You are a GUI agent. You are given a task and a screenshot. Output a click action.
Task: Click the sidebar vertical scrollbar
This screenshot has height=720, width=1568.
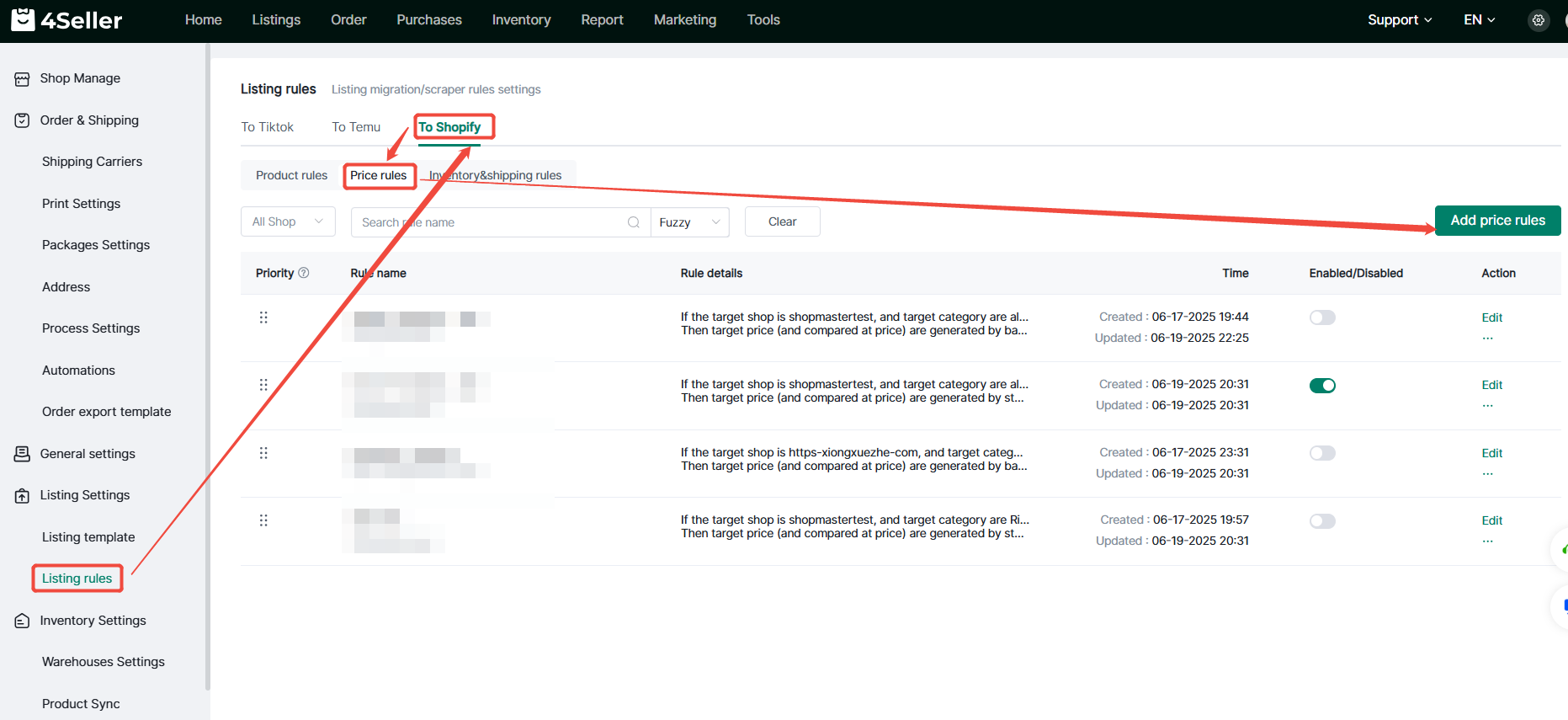tap(207, 366)
